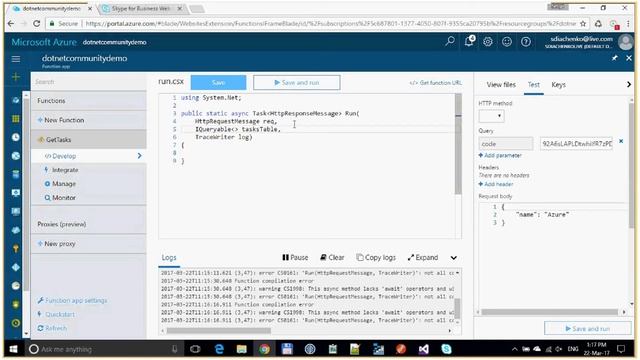Viewport: 640px width, 360px height.
Task: Click the clock icon in Azure sidebar
Action: 16,137
